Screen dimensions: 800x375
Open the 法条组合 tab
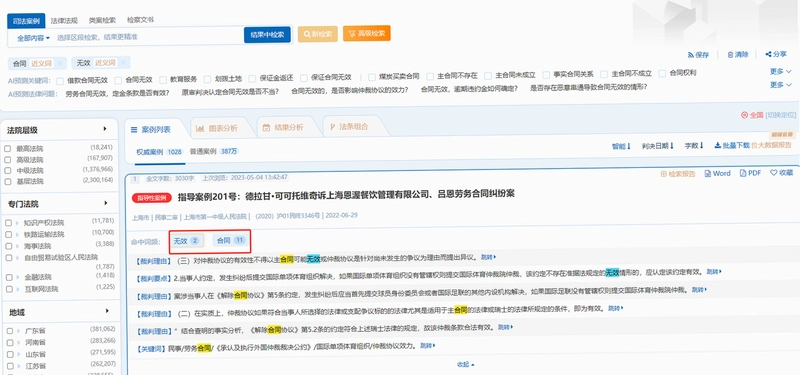click(x=349, y=127)
